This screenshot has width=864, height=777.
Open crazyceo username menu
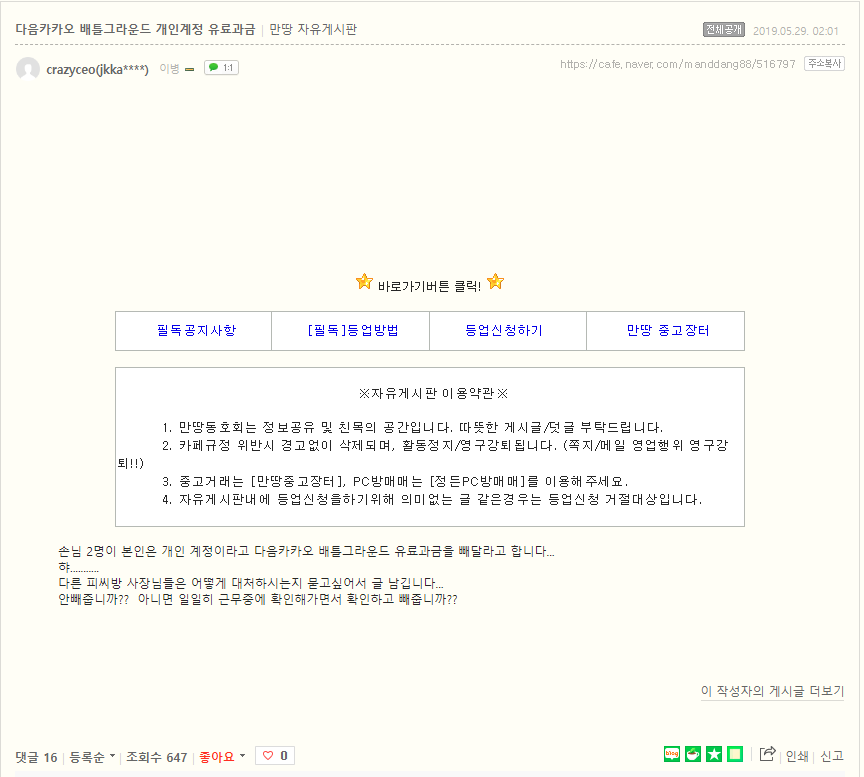(x=97, y=69)
